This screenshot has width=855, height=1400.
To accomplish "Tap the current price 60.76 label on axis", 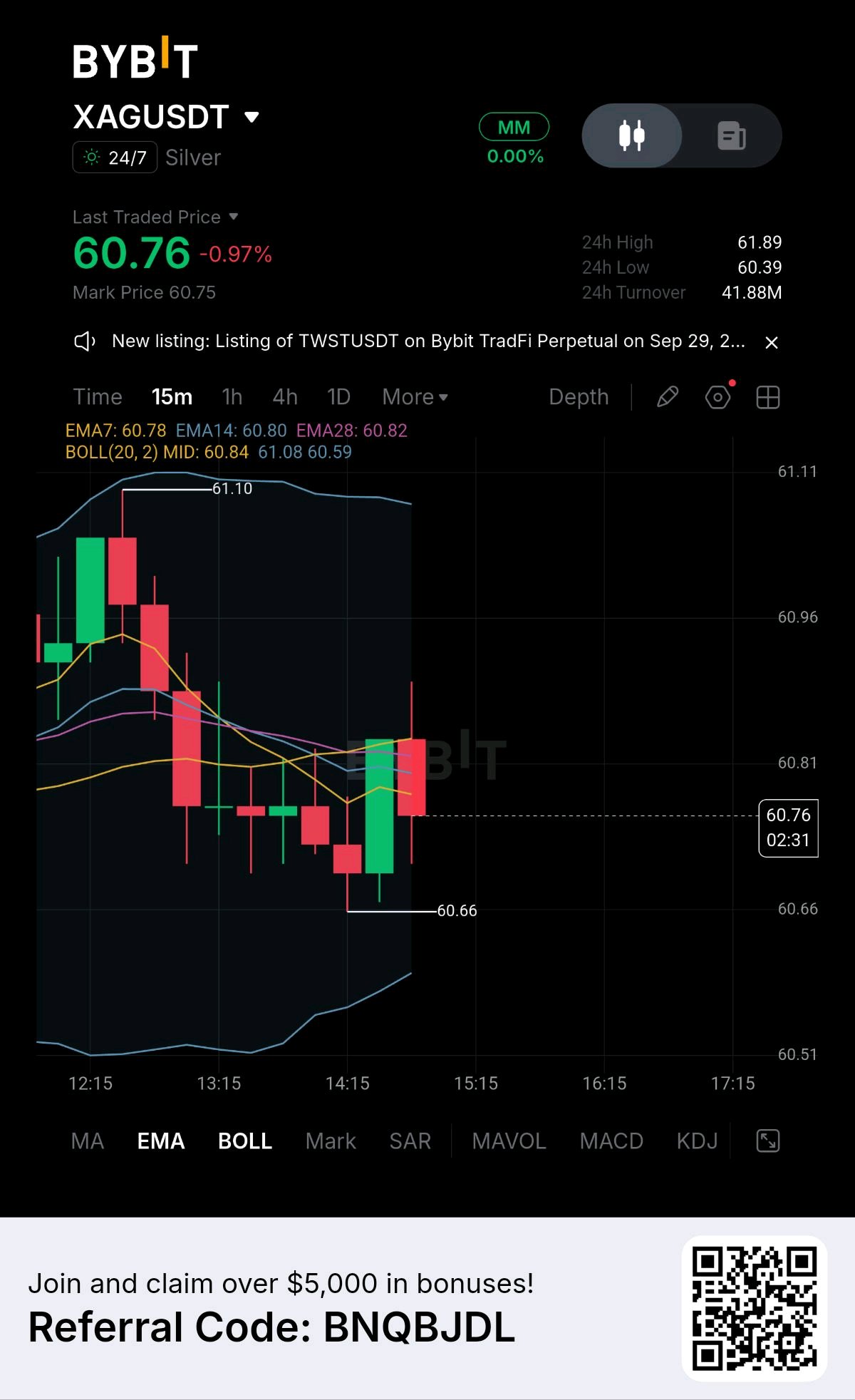I will click(789, 828).
